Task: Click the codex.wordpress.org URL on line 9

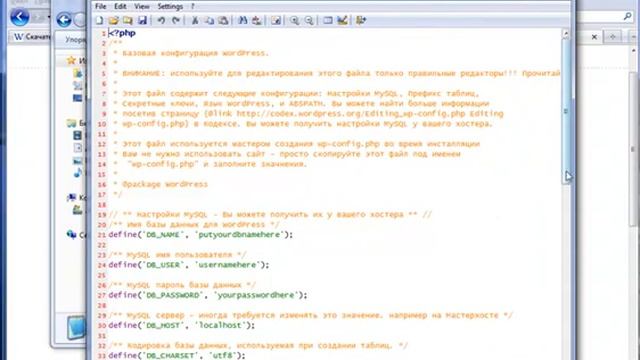Action: pyautogui.click(x=351, y=114)
